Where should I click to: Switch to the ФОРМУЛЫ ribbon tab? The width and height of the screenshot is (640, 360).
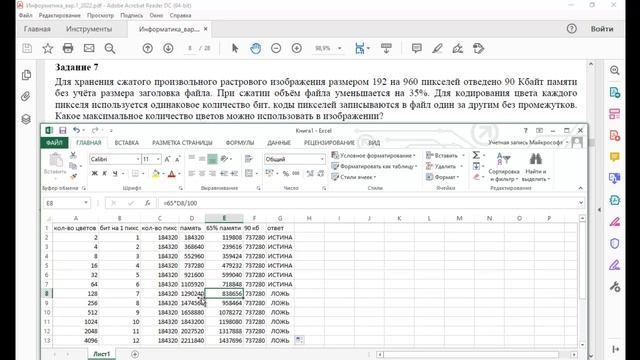click(240, 142)
